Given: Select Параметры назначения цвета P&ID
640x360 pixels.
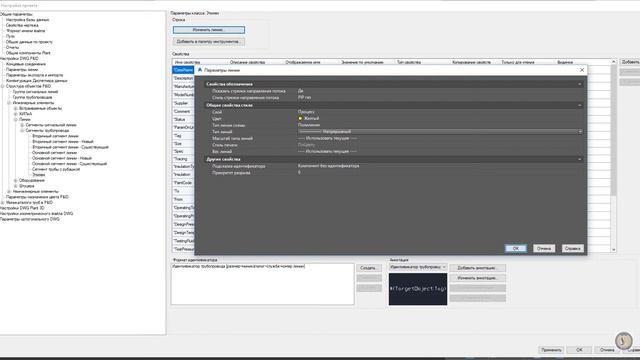Looking at the screenshot, I should 37,197.
